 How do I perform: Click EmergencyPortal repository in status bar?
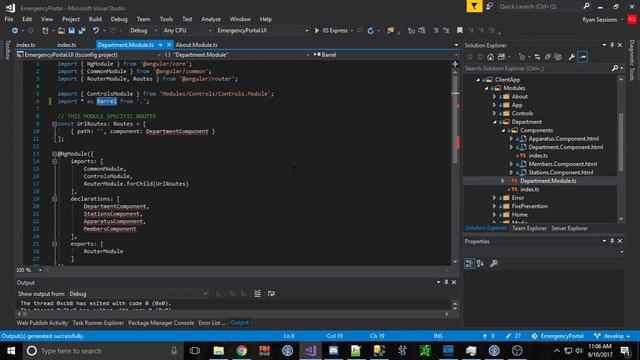[558, 336]
